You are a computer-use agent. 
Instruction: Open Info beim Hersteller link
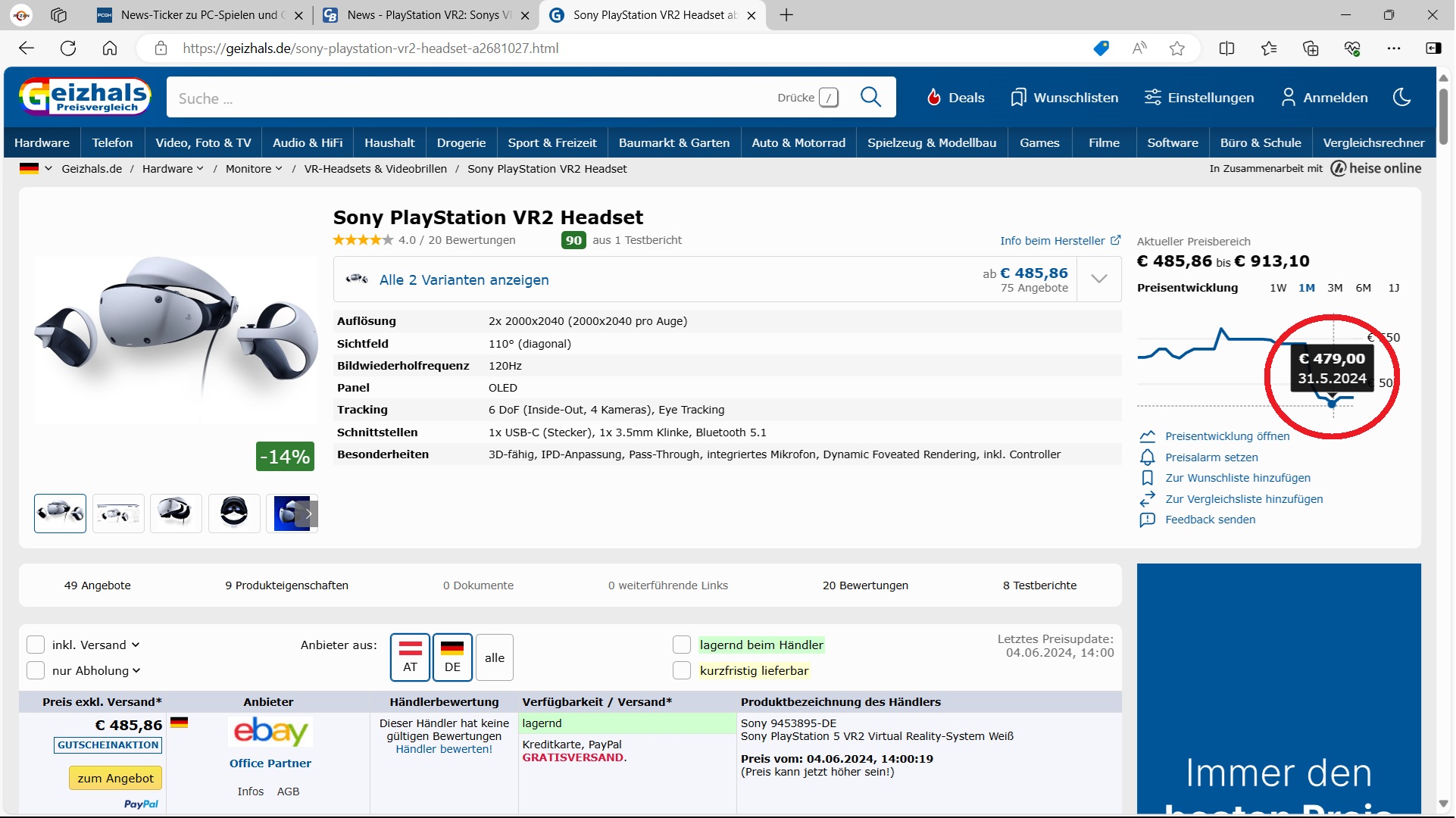1060,241
